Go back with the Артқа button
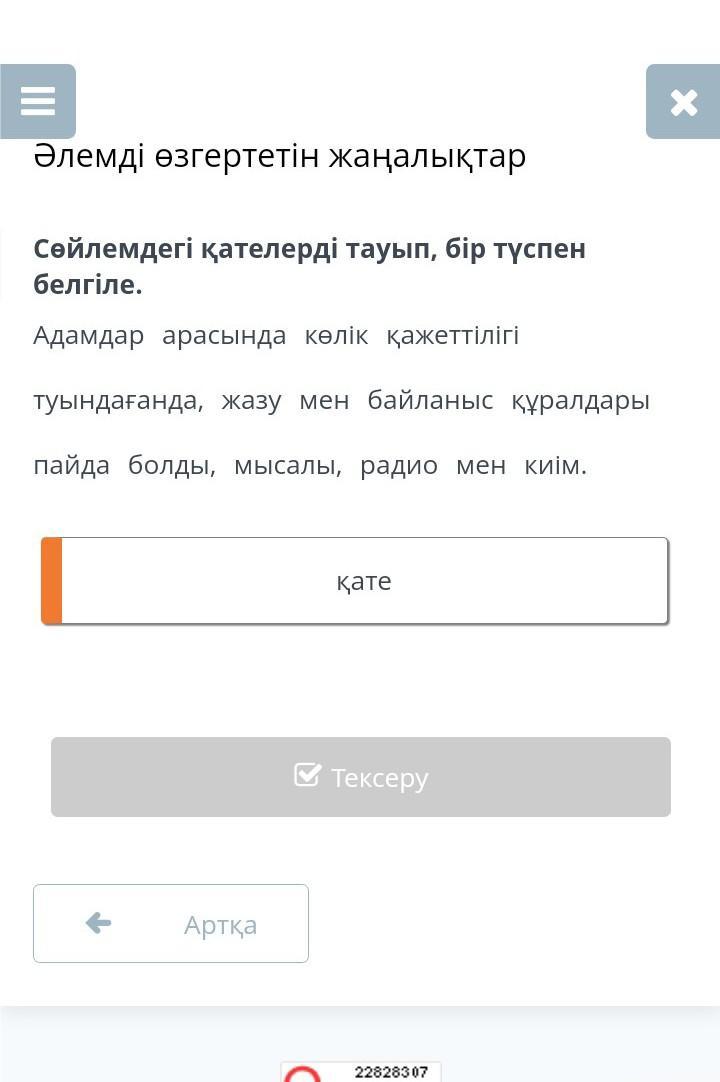720x1082 pixels. (x=171, y=923)
